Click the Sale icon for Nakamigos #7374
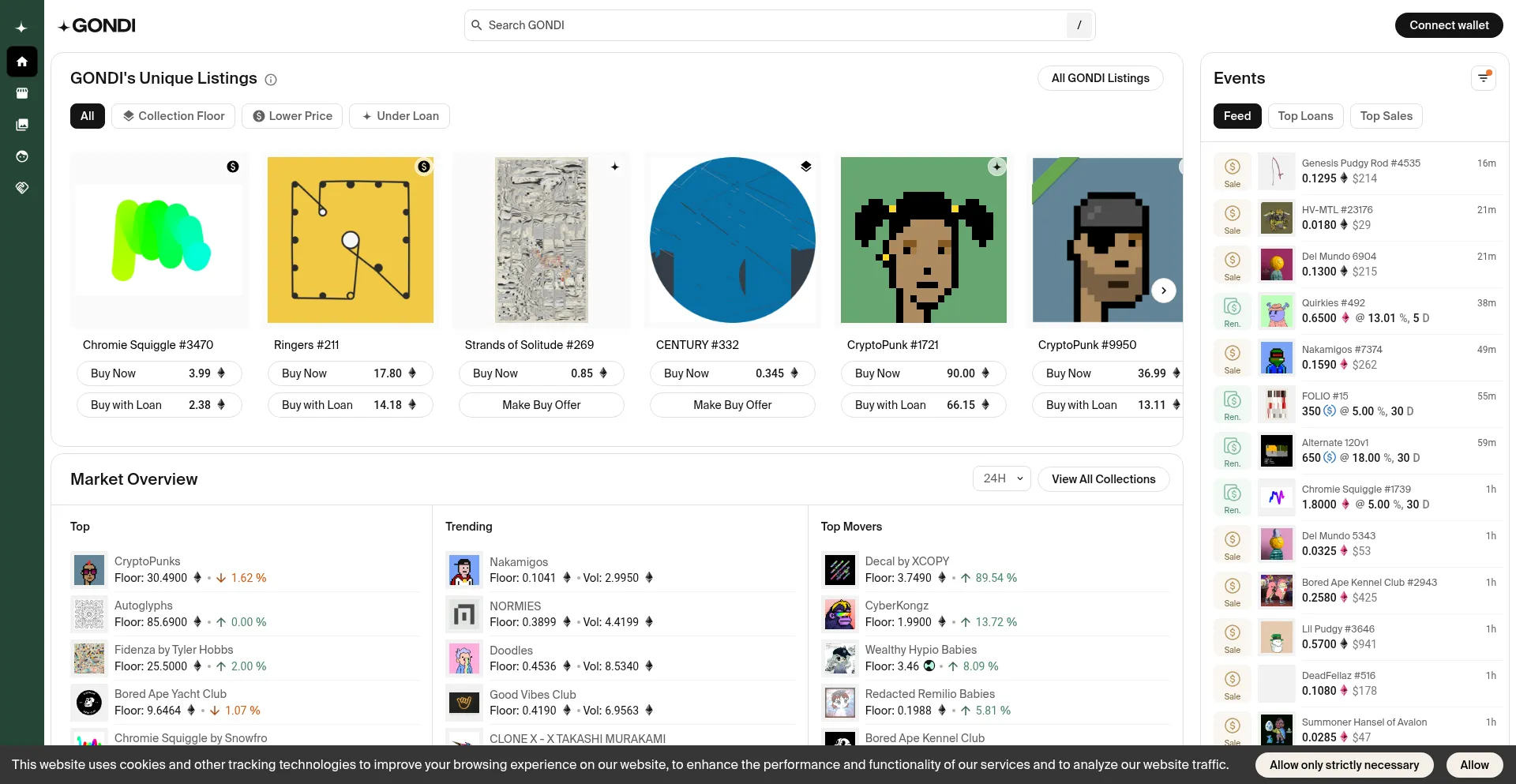Image resolution: width=1516 pixels, height=784 pixels. point(1233,358)
